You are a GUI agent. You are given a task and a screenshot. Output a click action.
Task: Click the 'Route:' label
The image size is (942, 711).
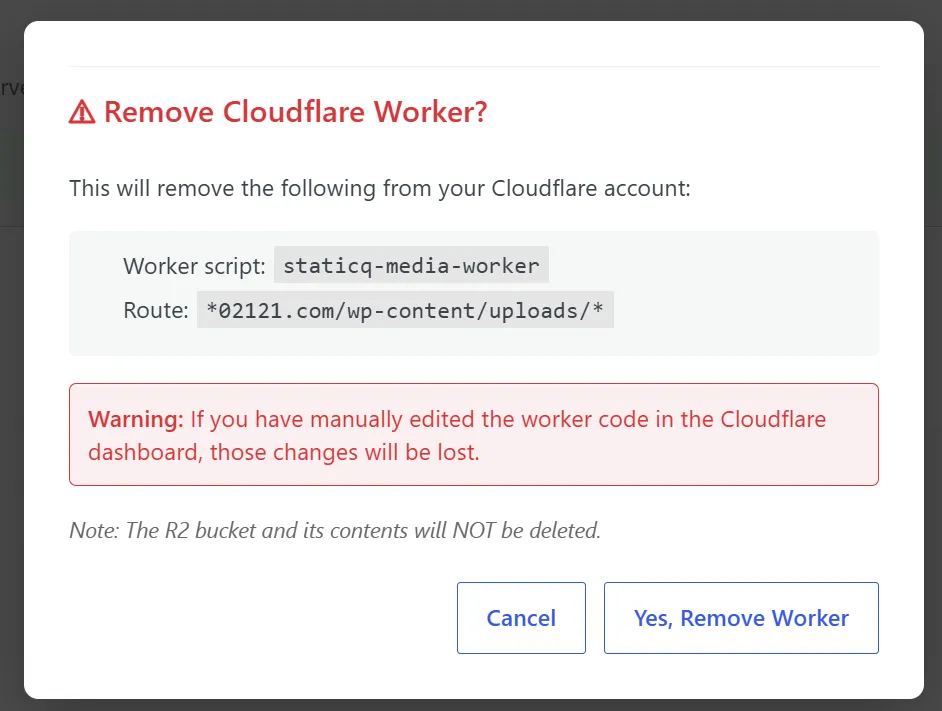pyautogui.click(x=156, y=310)
